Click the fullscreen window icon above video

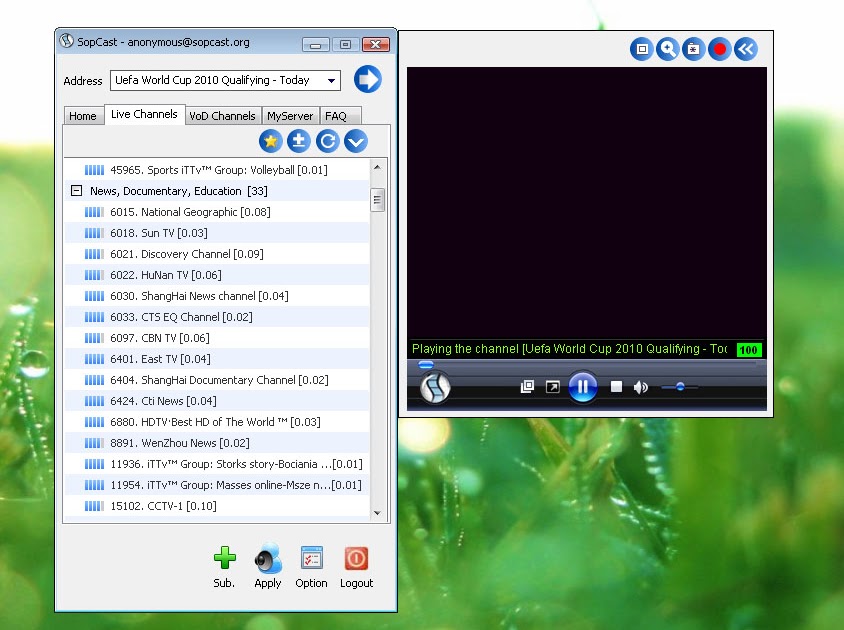(x=642, y=49)
